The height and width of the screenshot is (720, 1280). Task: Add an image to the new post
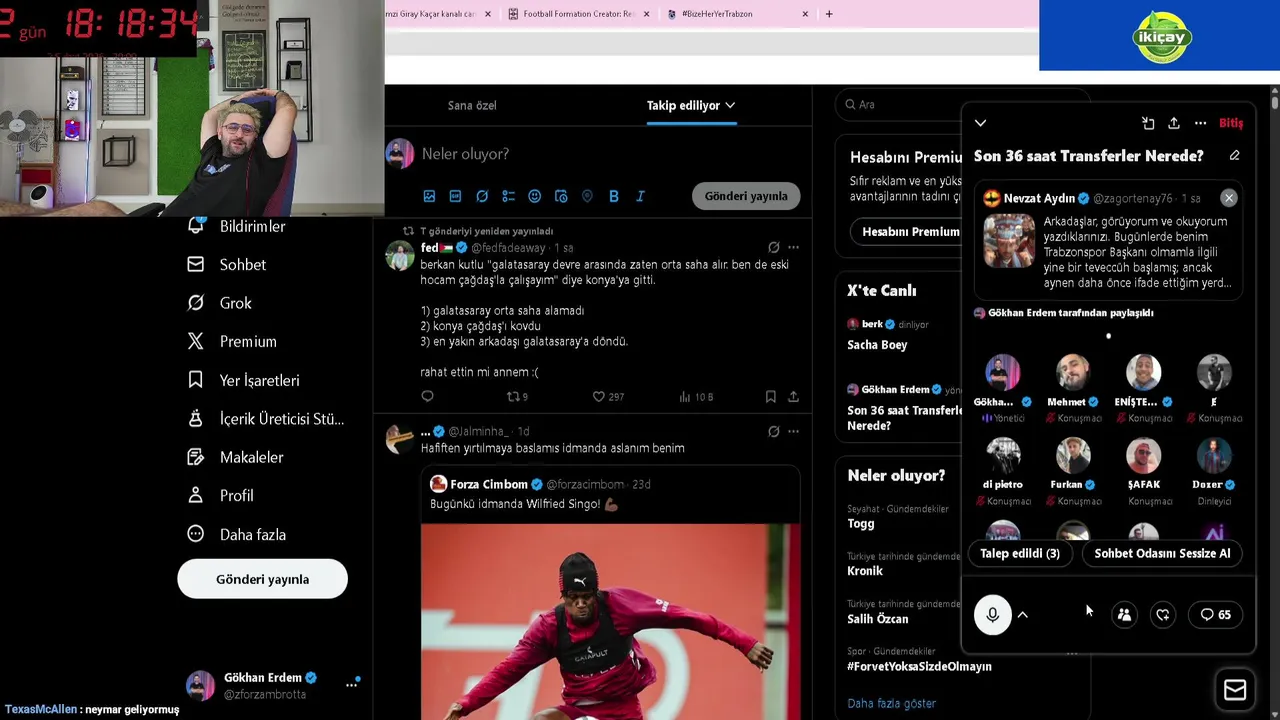[x=429, y=196]
